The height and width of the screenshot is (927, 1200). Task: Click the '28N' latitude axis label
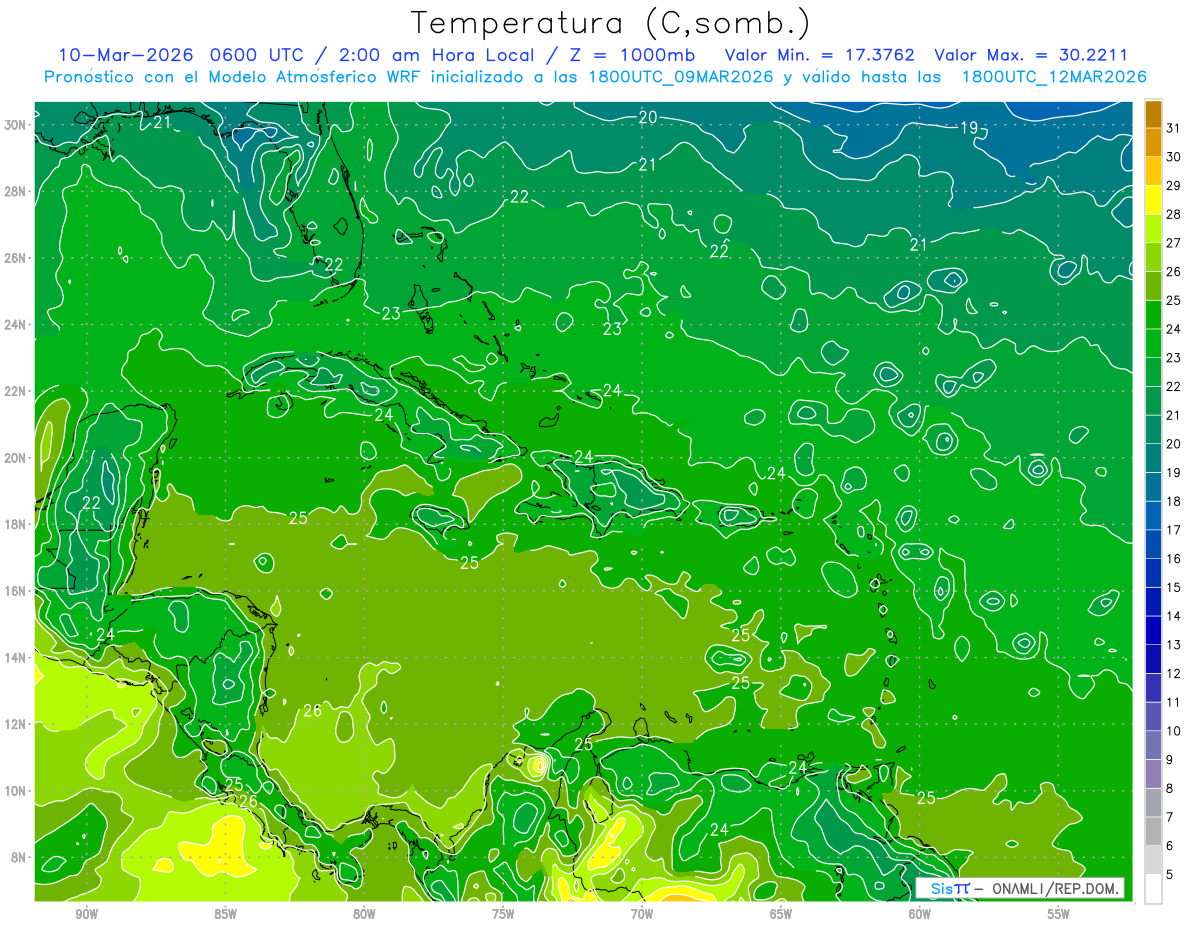click(x=15, y=191)
